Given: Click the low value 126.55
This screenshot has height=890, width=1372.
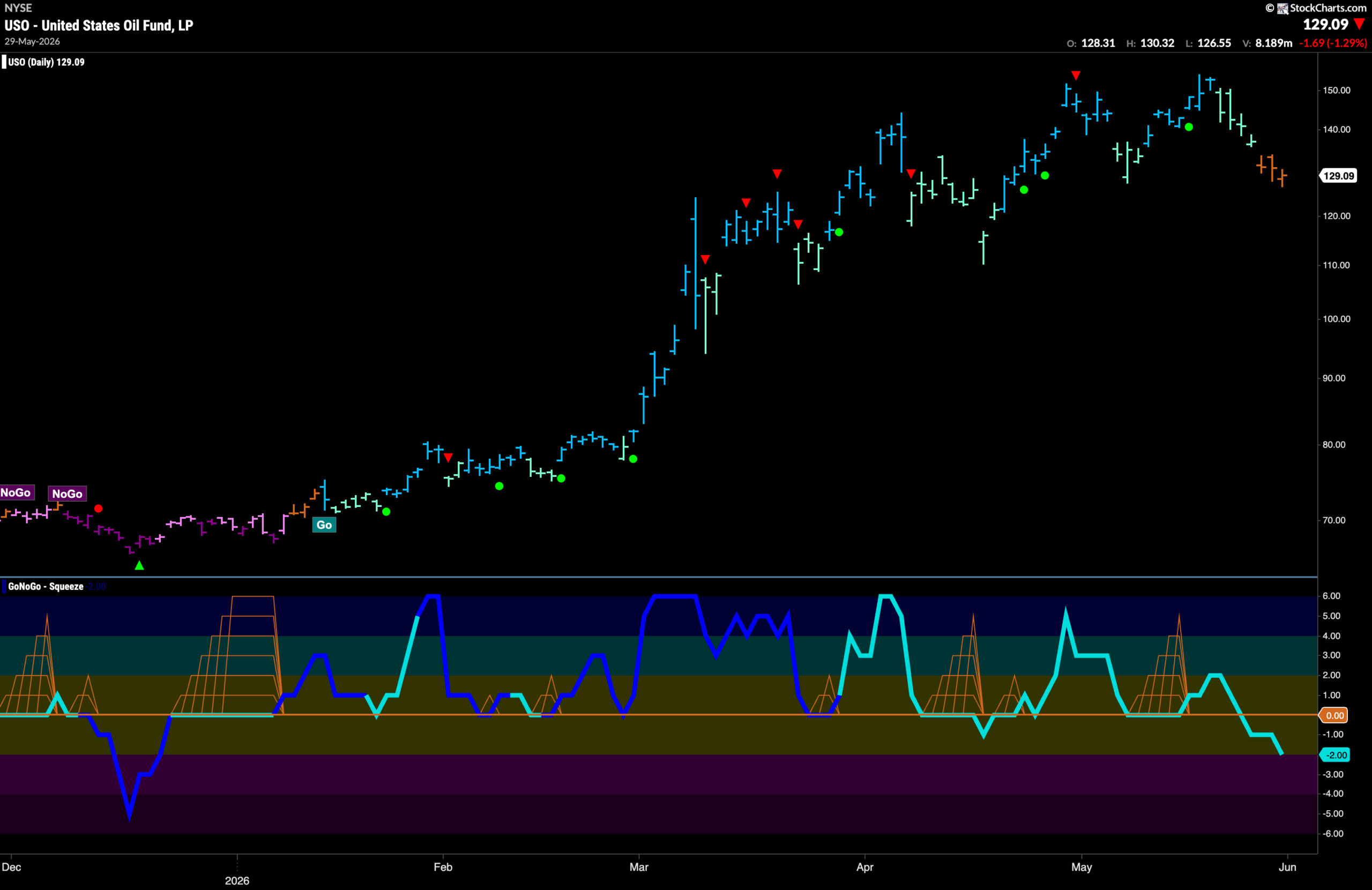Looking at the screenshot, I should point(1214,43).
